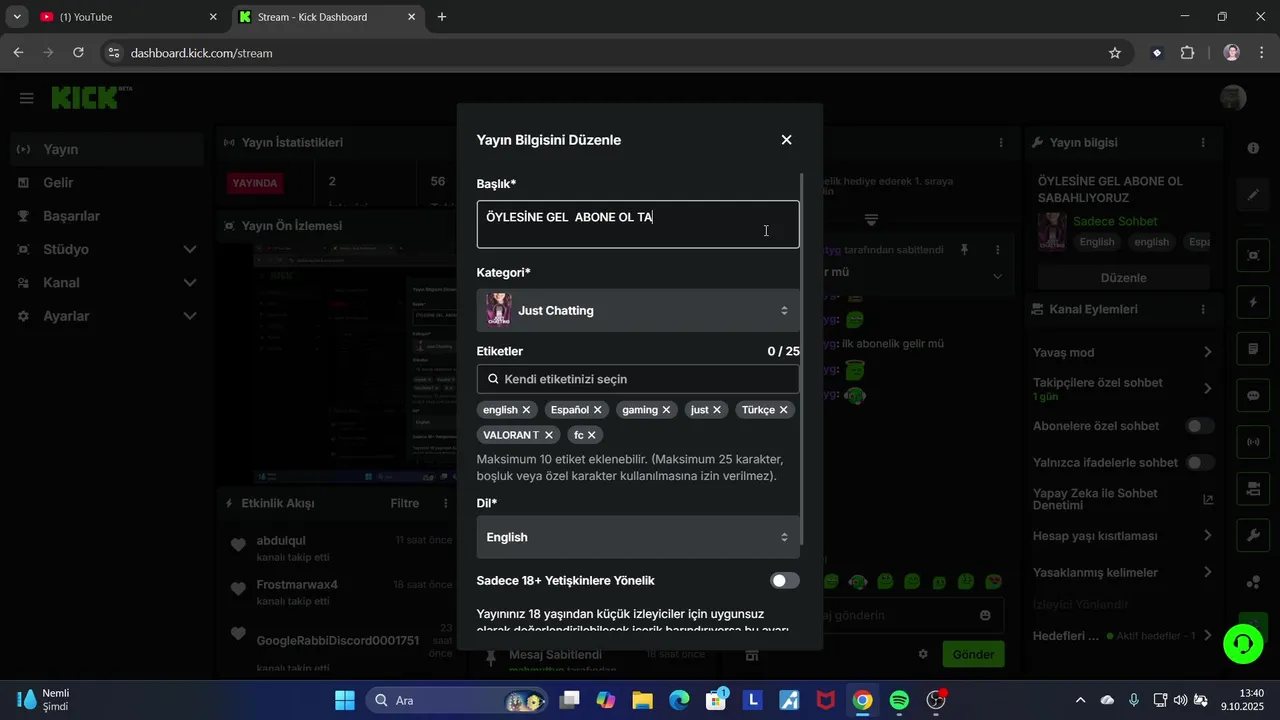Select Yayın in the sidebar
The image size is (1280, 720).
[108, 149]
